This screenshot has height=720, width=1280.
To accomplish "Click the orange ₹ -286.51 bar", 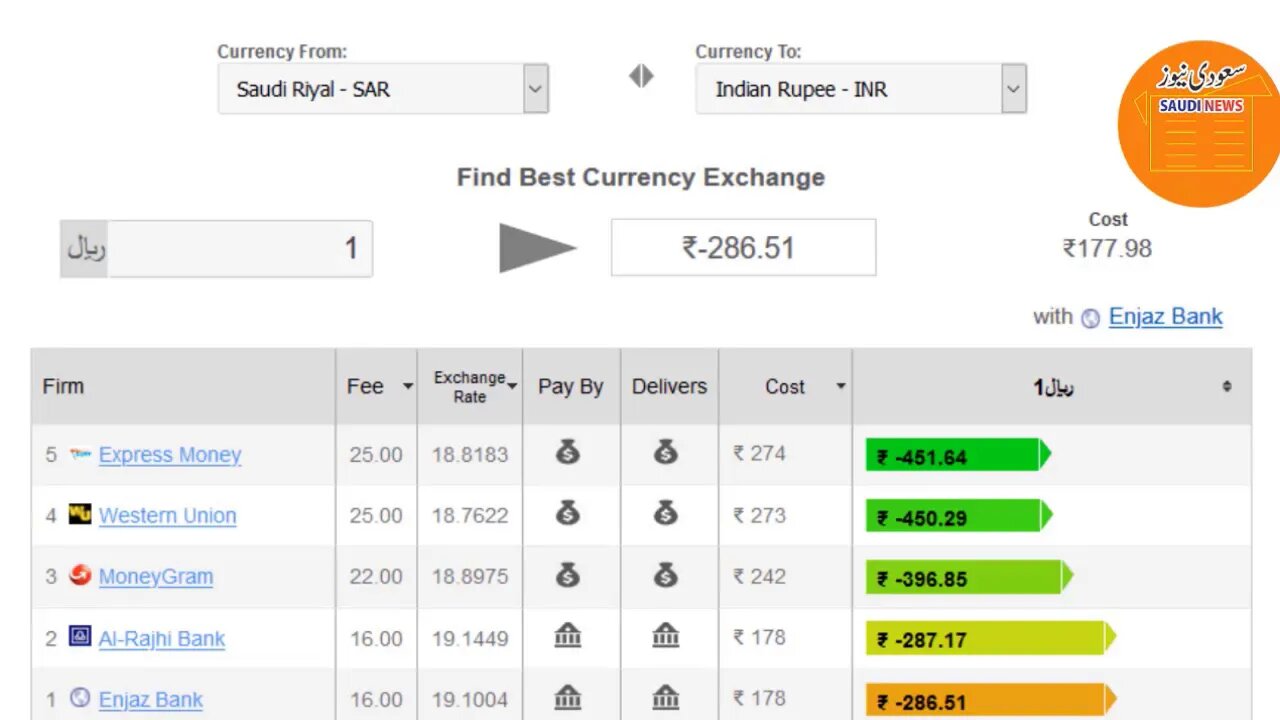I will coord(991,699).
